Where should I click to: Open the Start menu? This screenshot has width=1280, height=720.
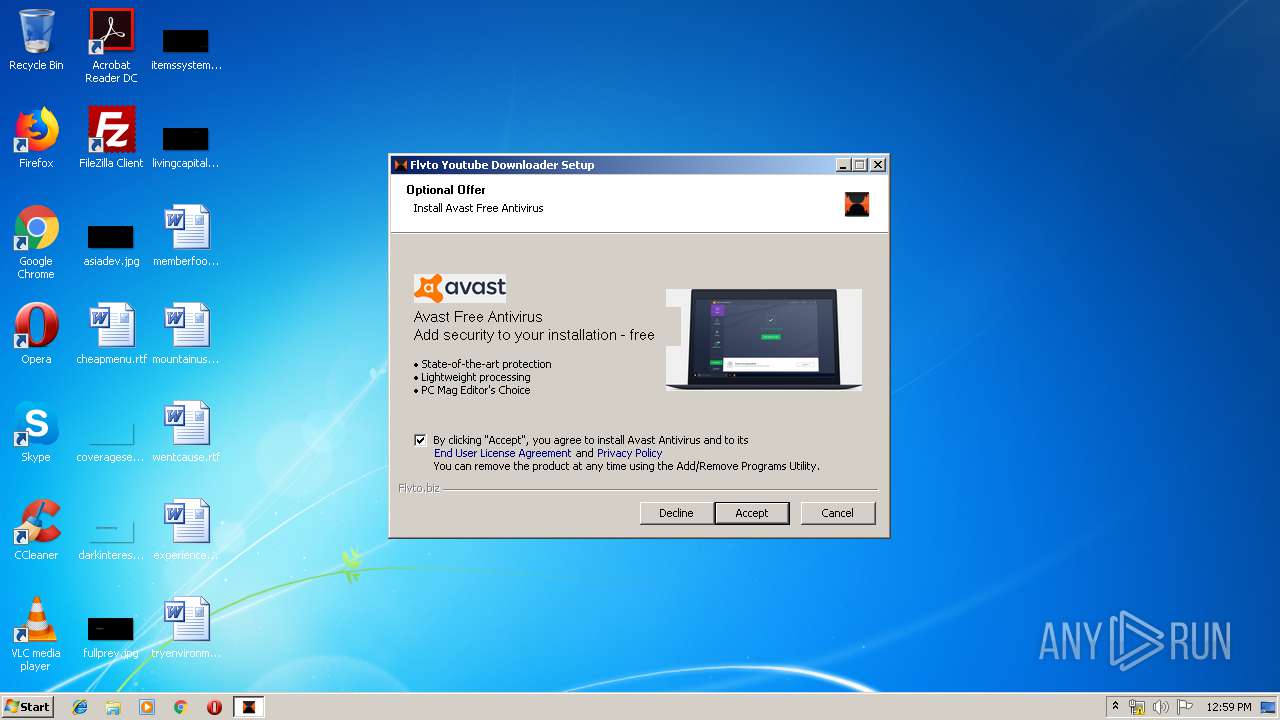[27, 707]
